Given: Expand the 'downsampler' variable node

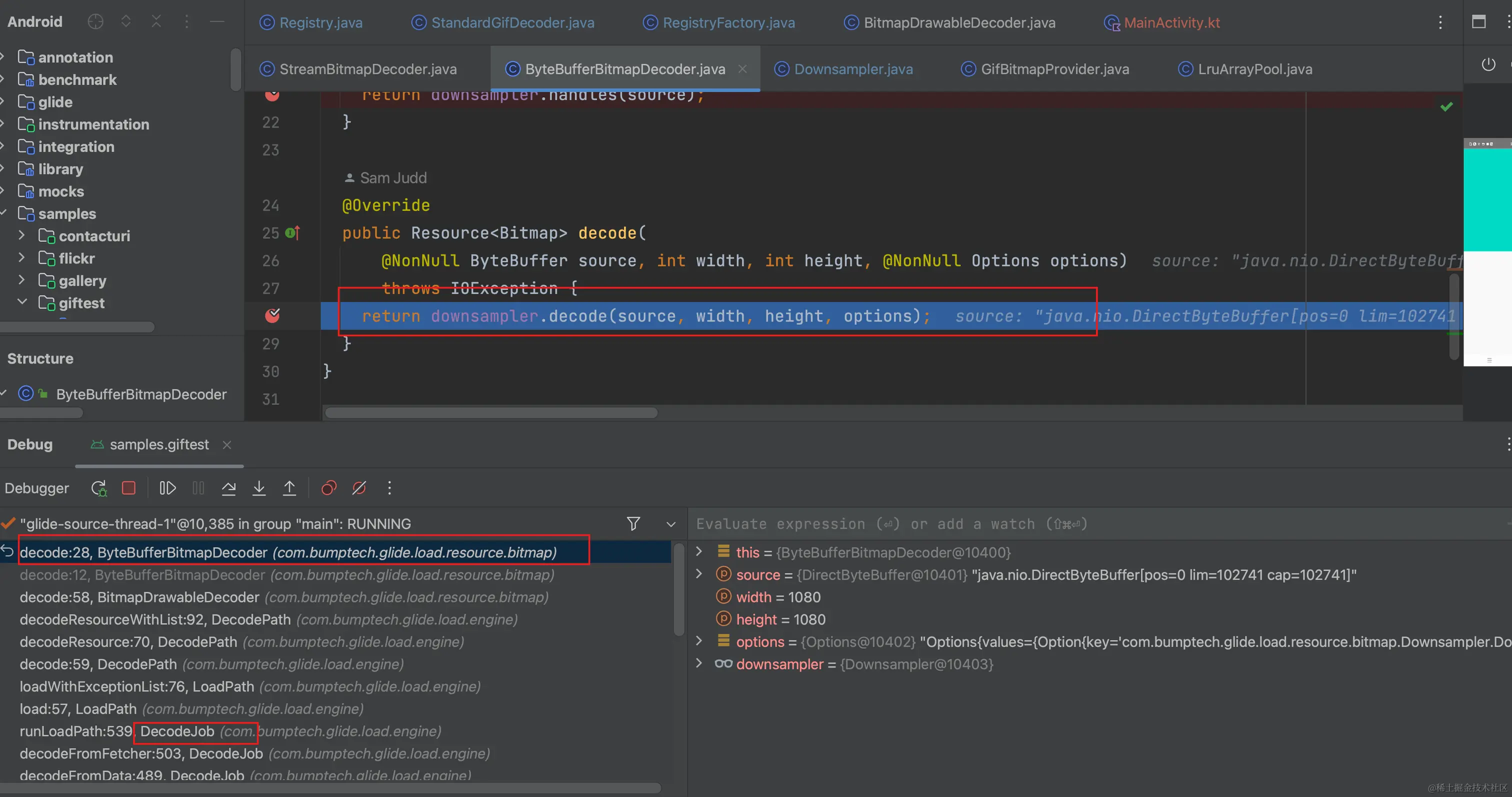Looking at the screenshot, I should pos(699,663).
